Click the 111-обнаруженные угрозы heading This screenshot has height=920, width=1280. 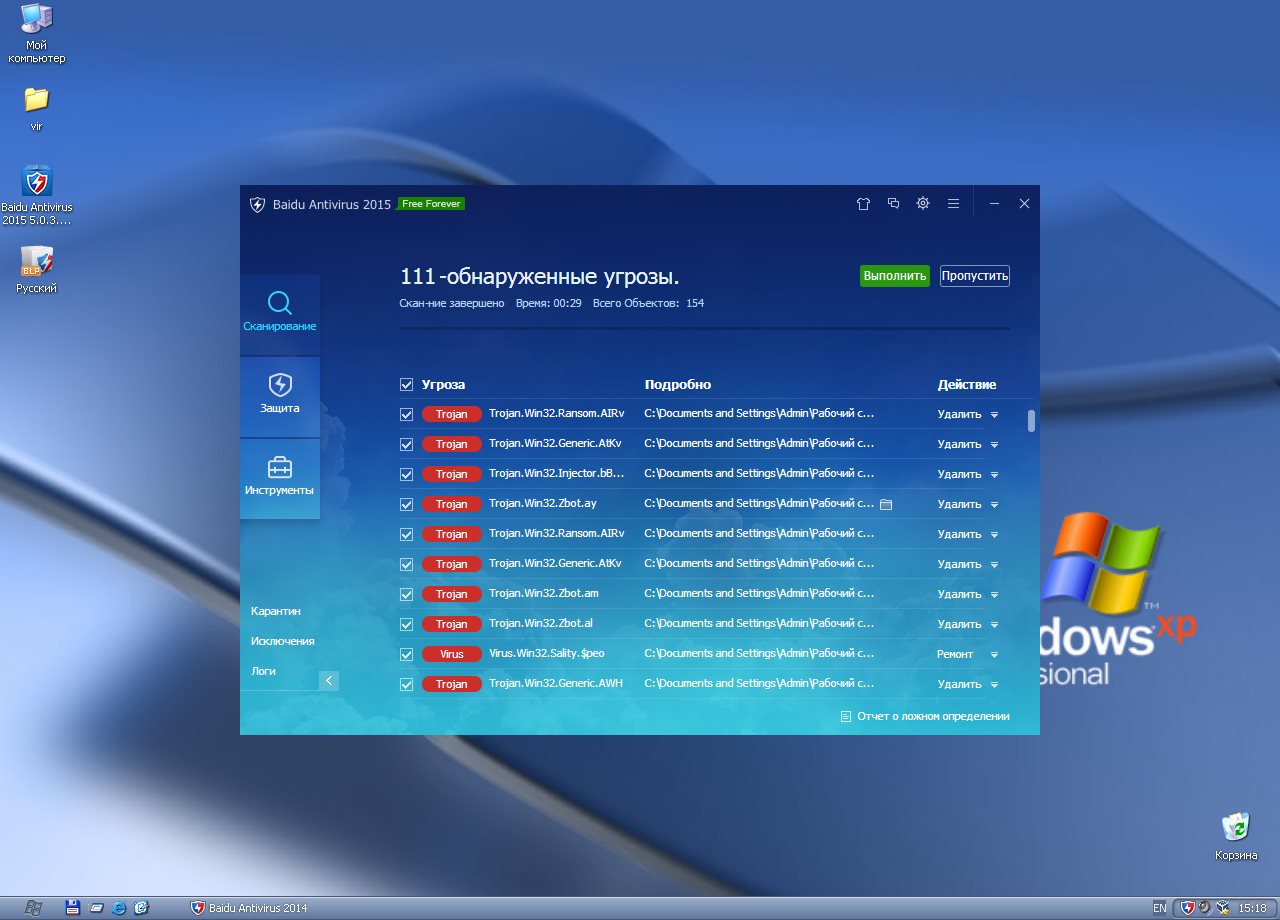click(x=540, y=277)
